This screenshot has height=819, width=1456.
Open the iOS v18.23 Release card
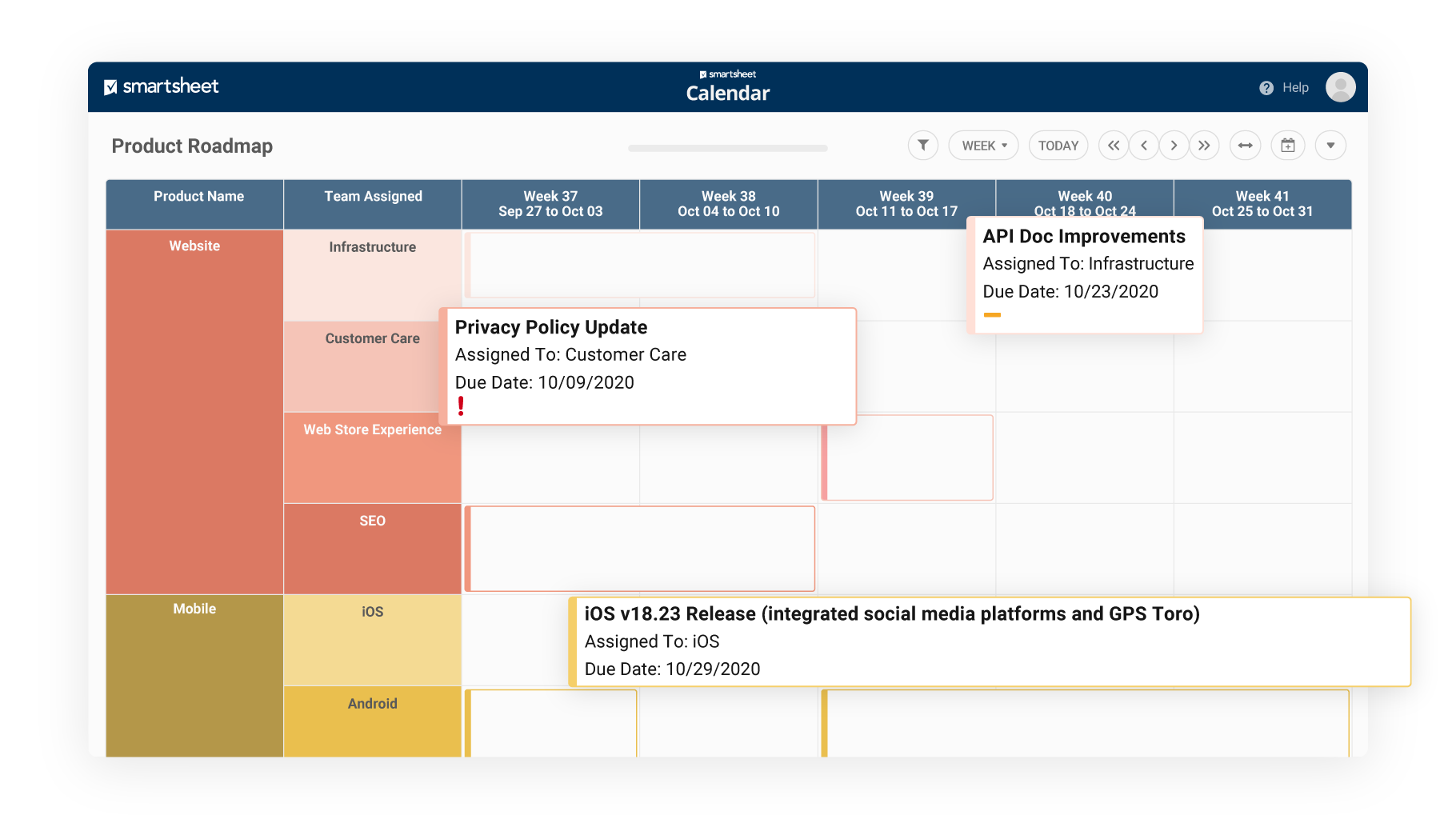pos(990,641)
